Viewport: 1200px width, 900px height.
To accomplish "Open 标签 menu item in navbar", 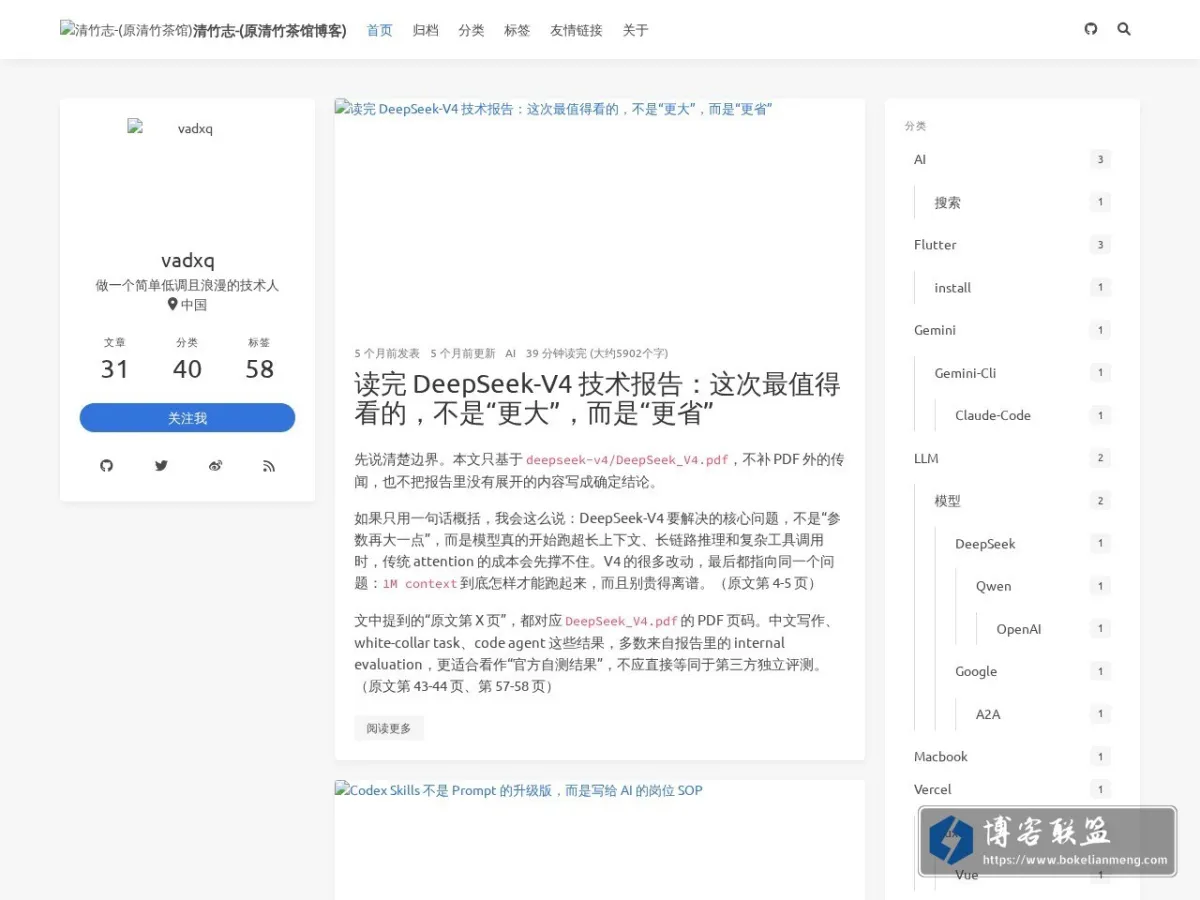I will click(x=517, y=30).
